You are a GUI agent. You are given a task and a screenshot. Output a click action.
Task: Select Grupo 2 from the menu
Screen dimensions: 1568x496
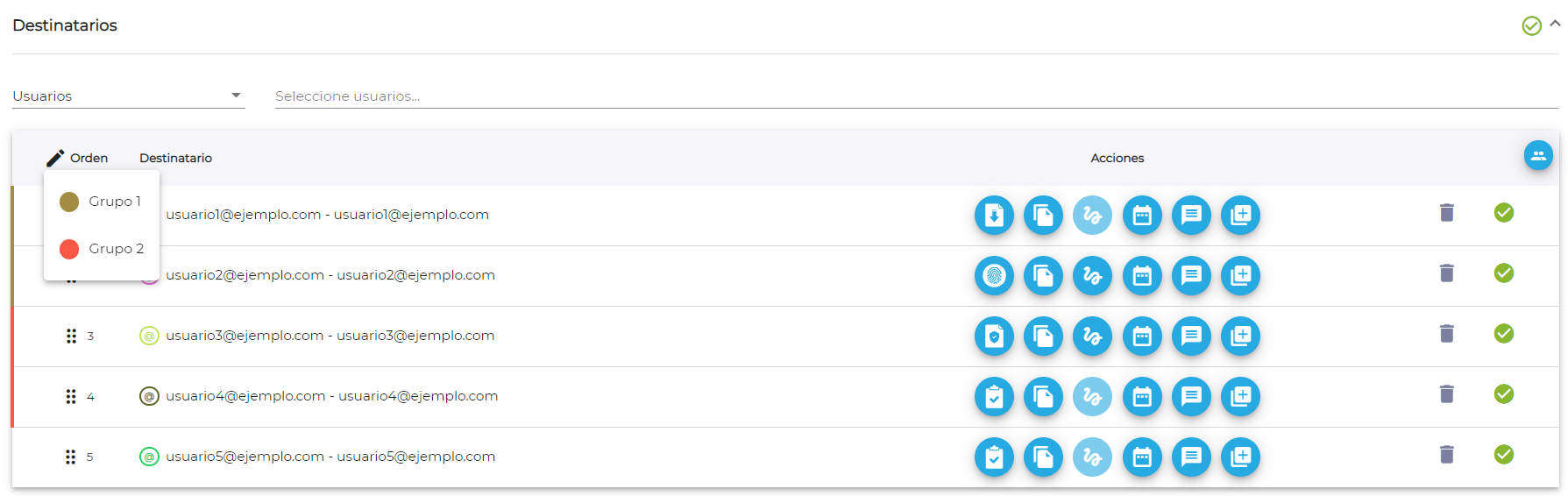(102, 249)
